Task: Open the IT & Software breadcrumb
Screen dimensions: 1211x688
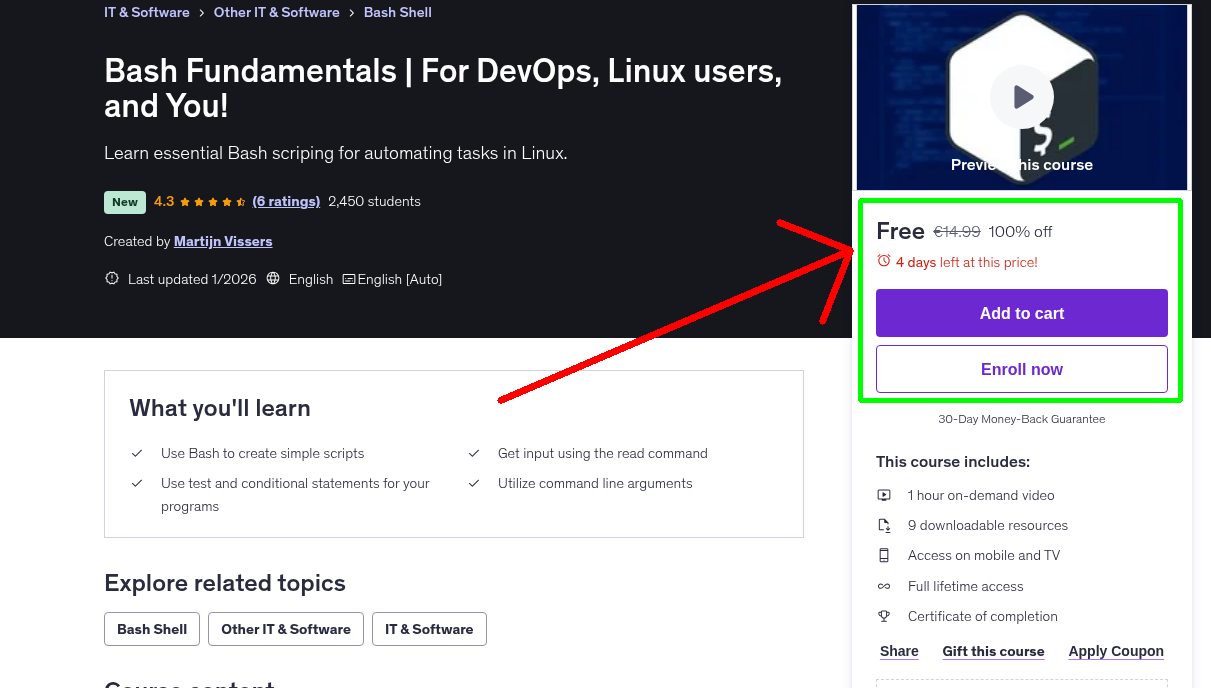Action: [146, 12]
